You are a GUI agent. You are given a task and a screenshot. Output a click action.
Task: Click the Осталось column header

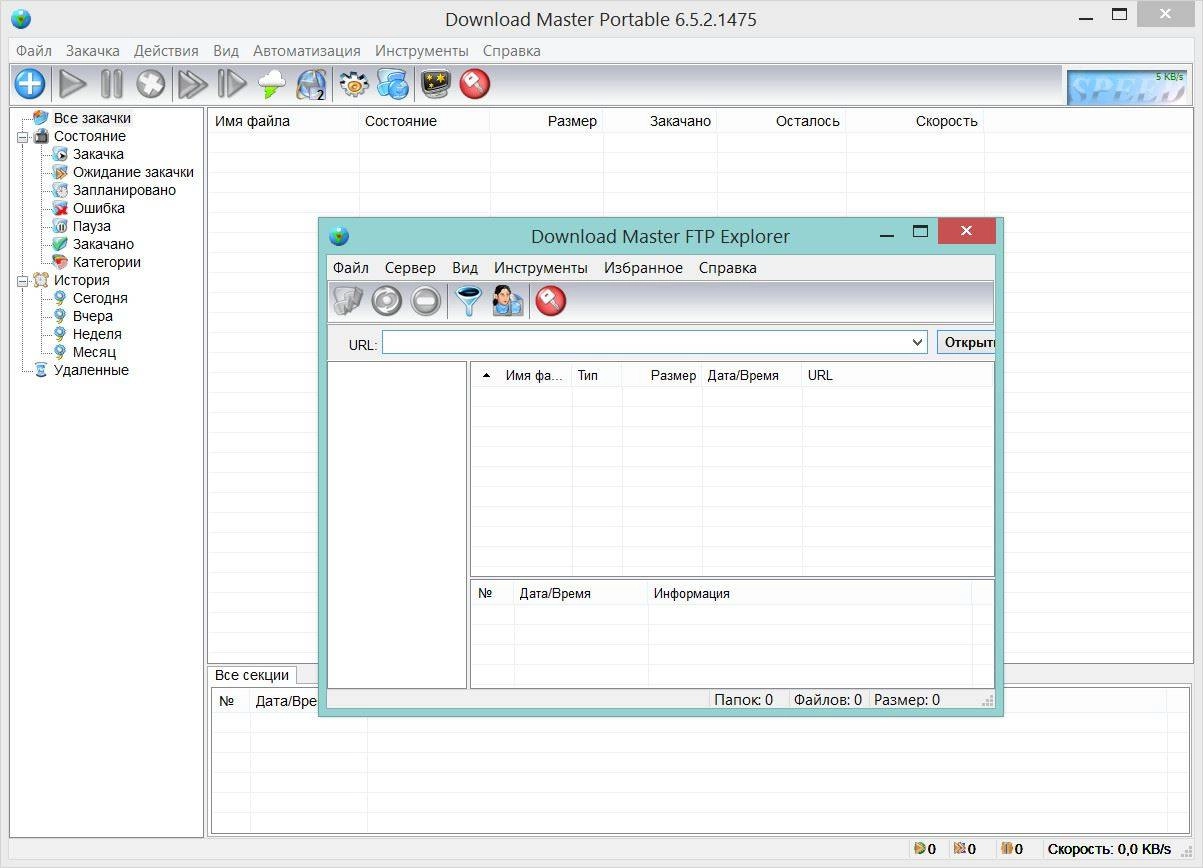tap(781, 121)
